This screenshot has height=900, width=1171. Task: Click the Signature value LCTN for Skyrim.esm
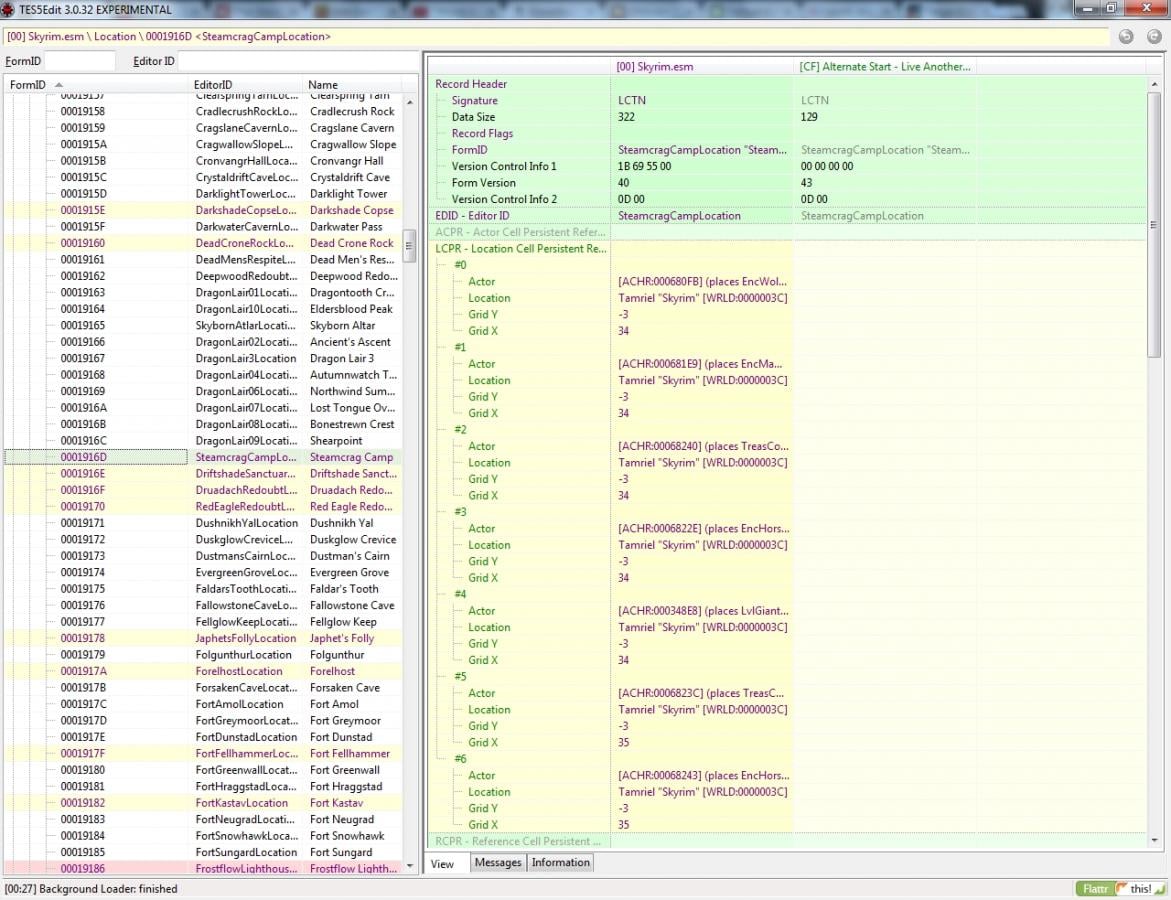(632, 101)
